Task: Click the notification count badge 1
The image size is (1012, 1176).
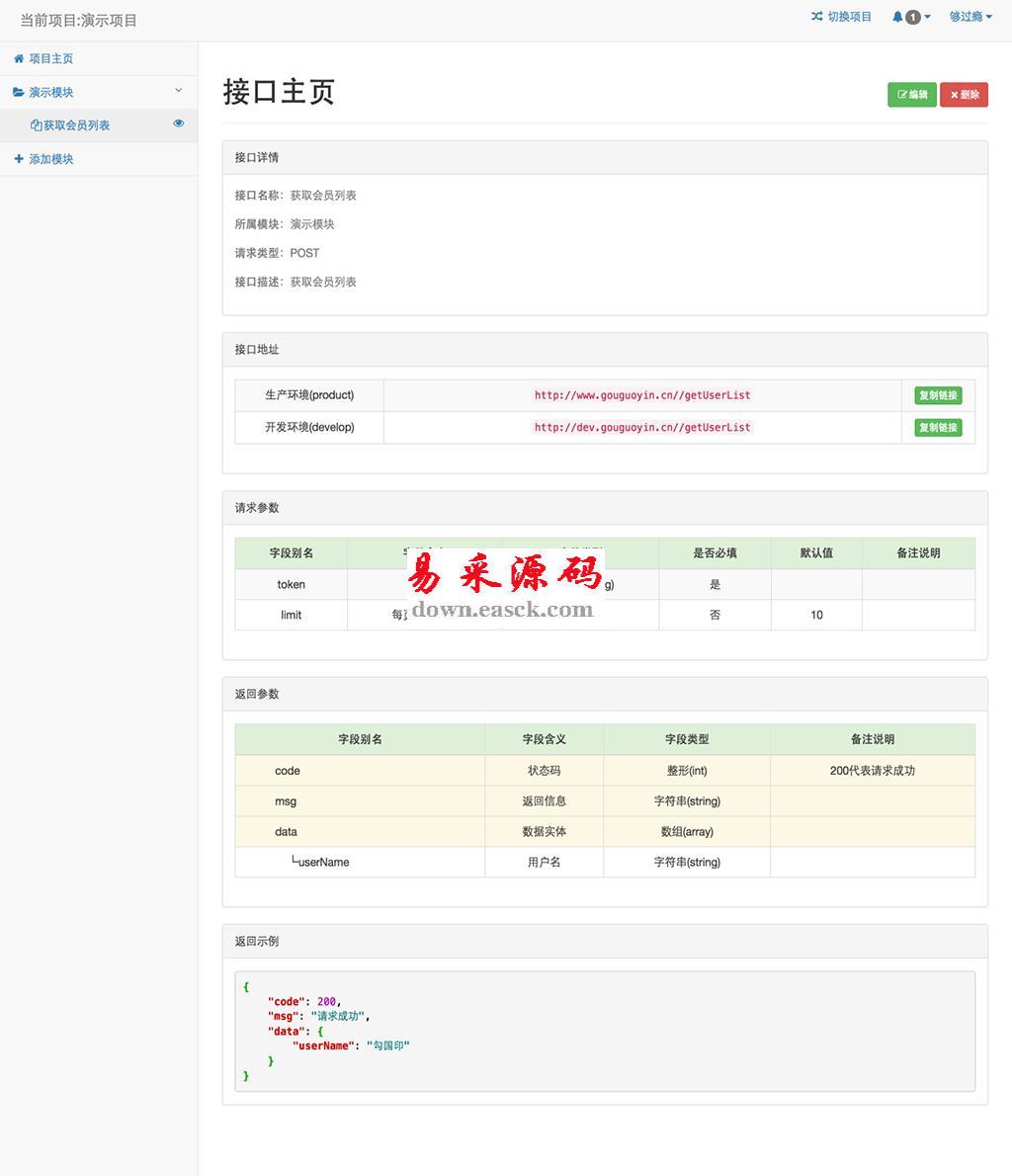Action: click(x=913, y=17)
